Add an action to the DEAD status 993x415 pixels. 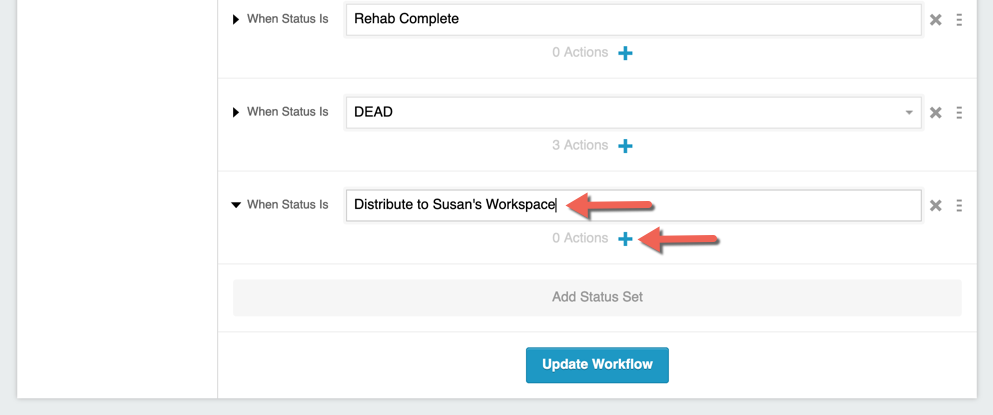click(x=625, y=146)
